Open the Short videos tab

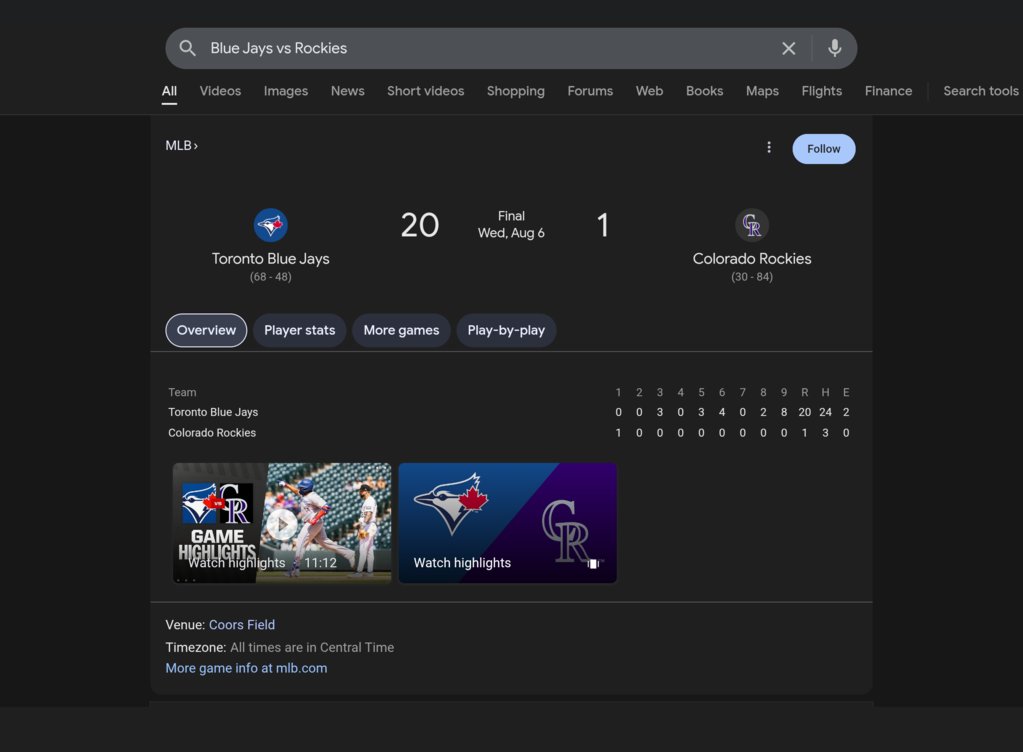(x=425, y=91)
